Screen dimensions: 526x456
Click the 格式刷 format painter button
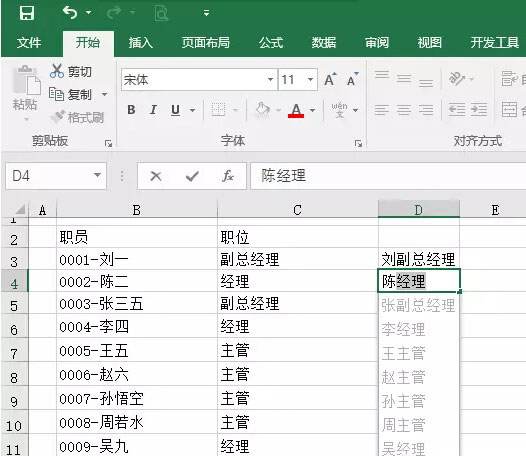point(77,117)
